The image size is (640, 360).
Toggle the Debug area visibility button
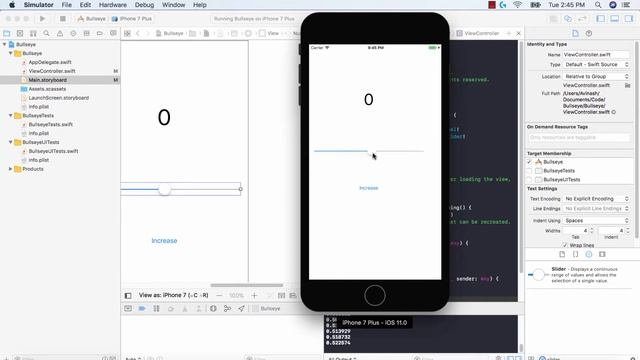[615, 19]
